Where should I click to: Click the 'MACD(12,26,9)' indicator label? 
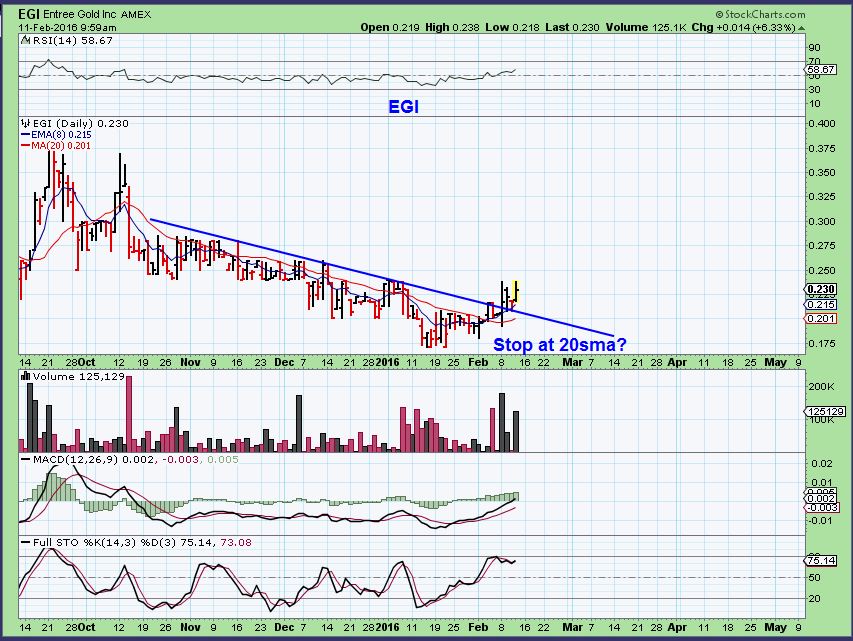(x=75, y=459)
